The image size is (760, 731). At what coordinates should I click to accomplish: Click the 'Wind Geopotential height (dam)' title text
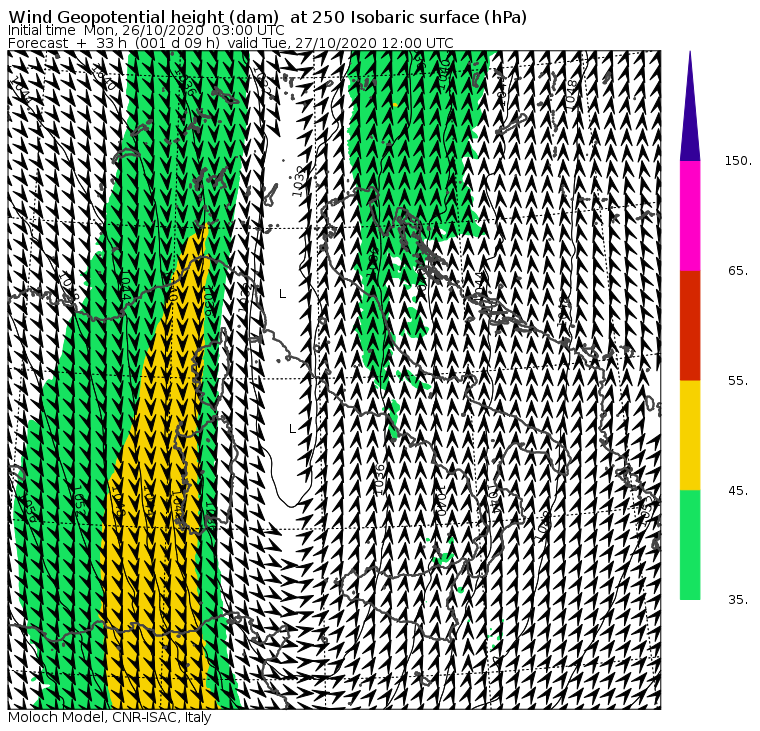[144, 17]
